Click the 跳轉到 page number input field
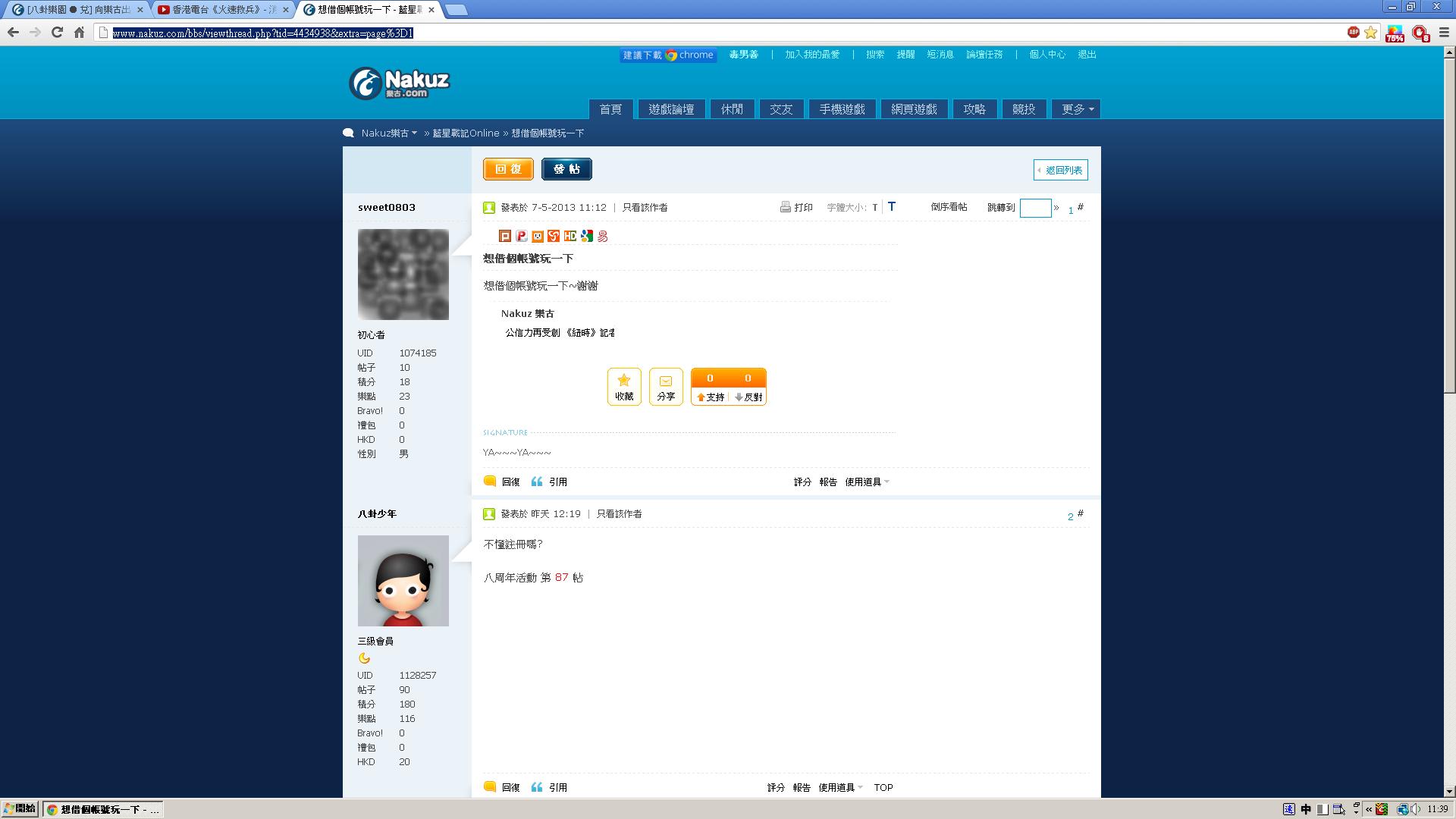The width and height of the screenshot is (1456, 819). click(1035, 208)
